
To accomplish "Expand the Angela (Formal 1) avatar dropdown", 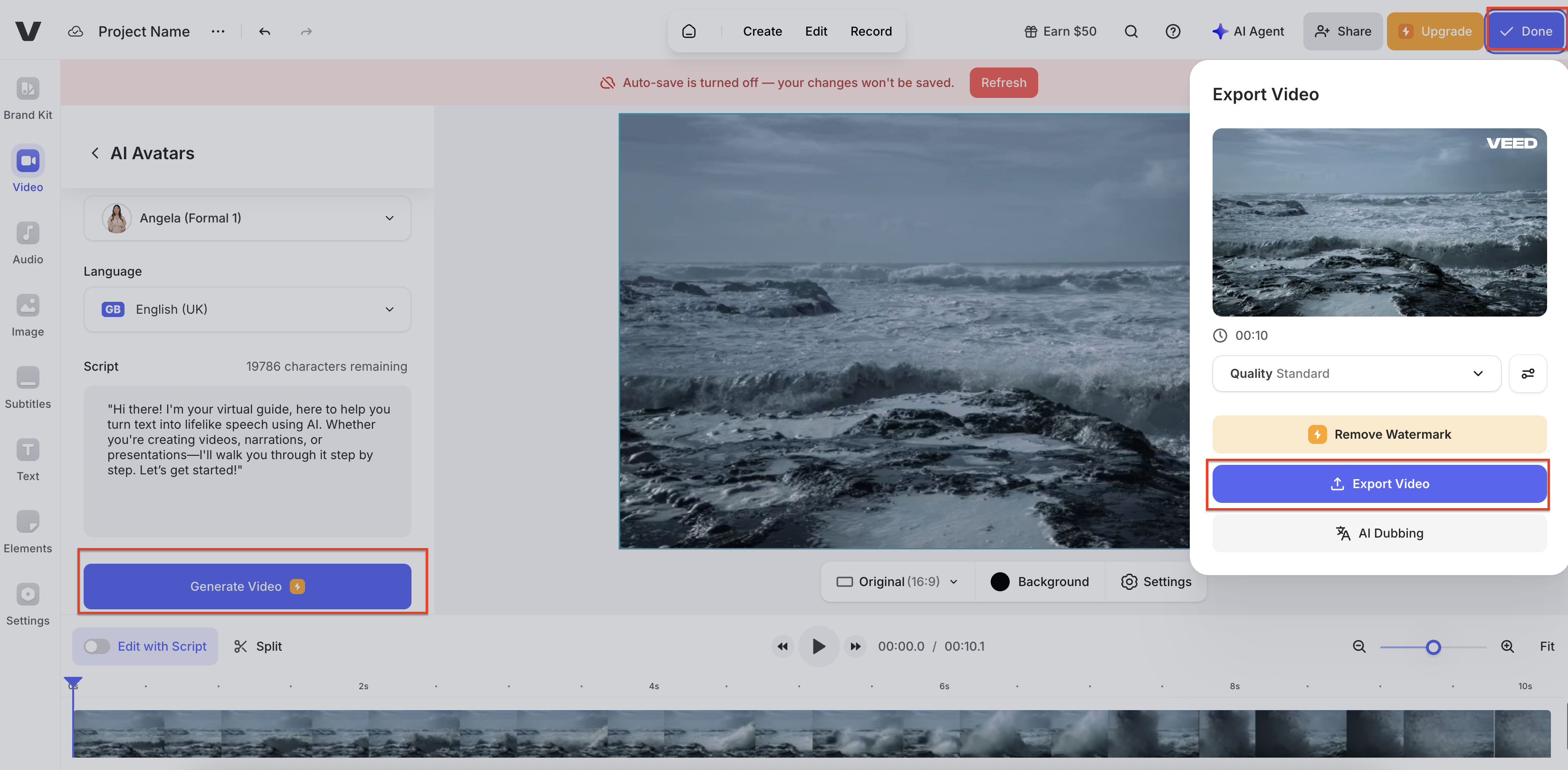I will (x=247, y=218).
